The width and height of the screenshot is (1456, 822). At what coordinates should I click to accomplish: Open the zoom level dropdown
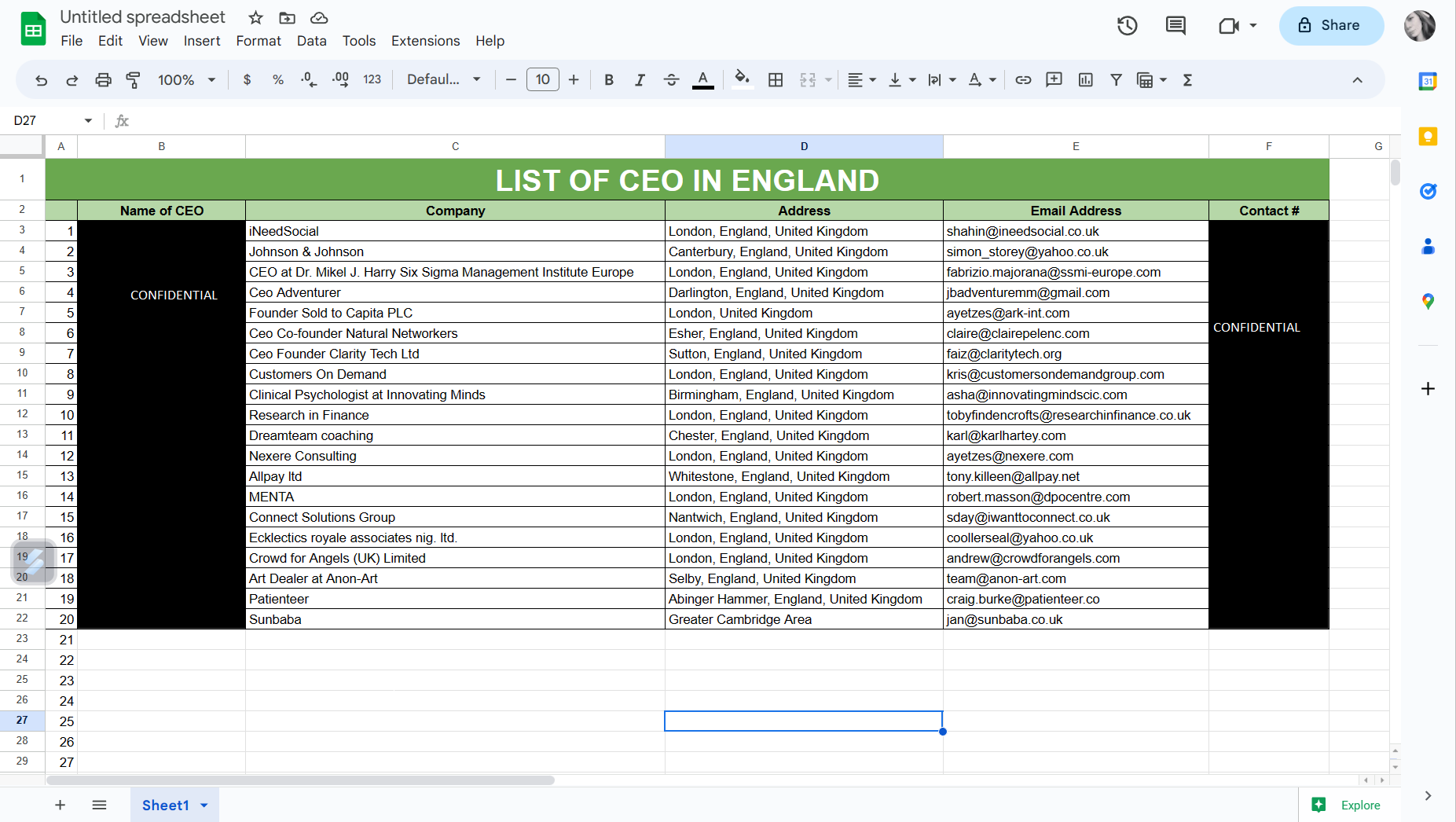click(x=187, y=80)
